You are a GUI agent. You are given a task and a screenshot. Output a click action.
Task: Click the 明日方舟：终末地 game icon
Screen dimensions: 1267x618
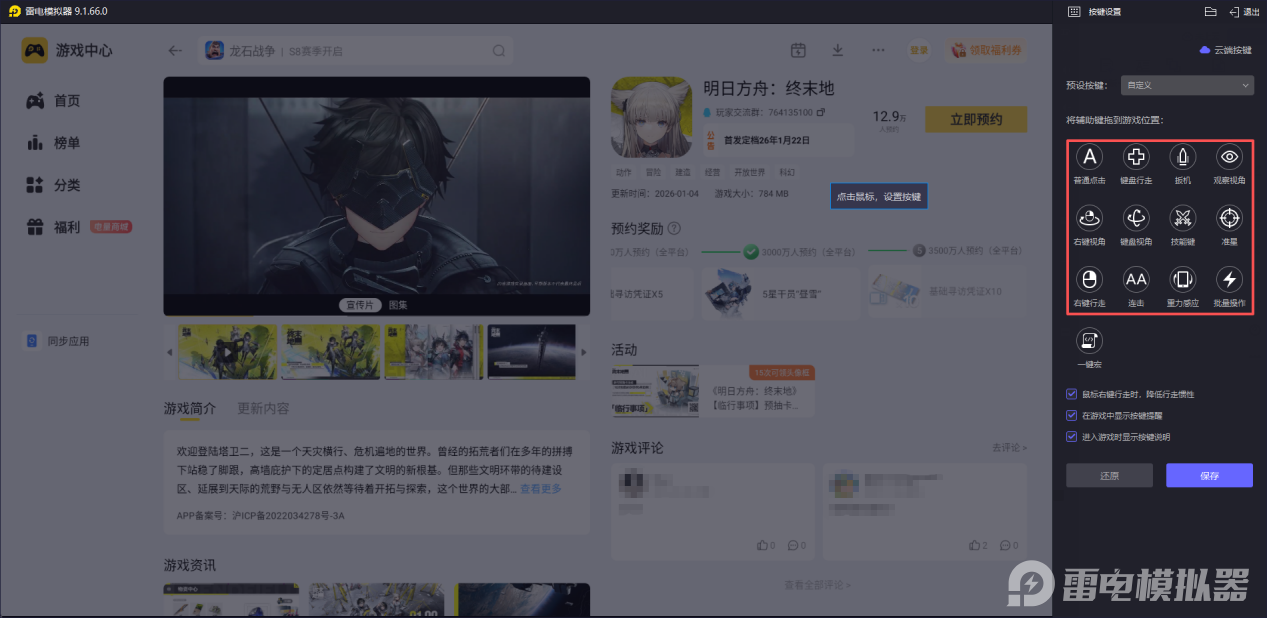(x=651, y=117)
